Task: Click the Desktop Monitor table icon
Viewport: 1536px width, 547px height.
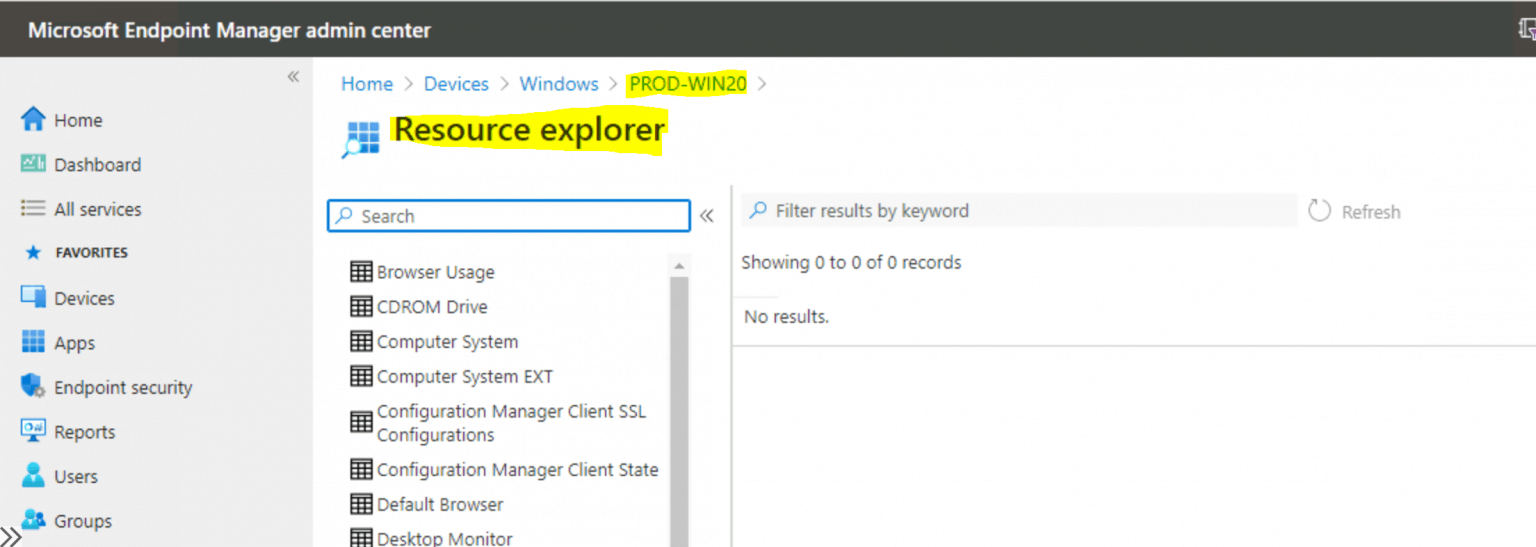Action: click(361, 537)
